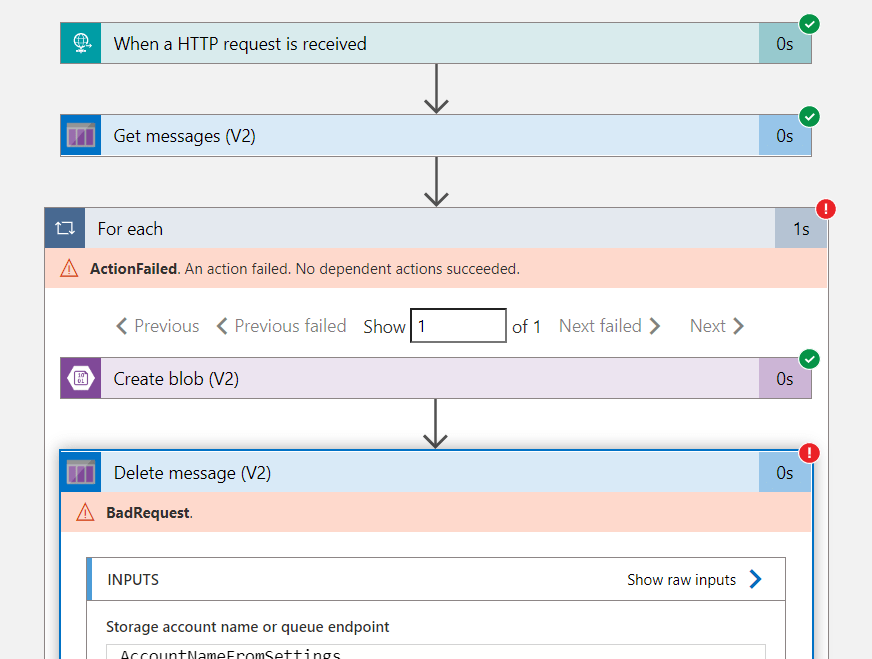Expand the When a HTTP request is received step
Screen dimensions: 872x659
430,43
